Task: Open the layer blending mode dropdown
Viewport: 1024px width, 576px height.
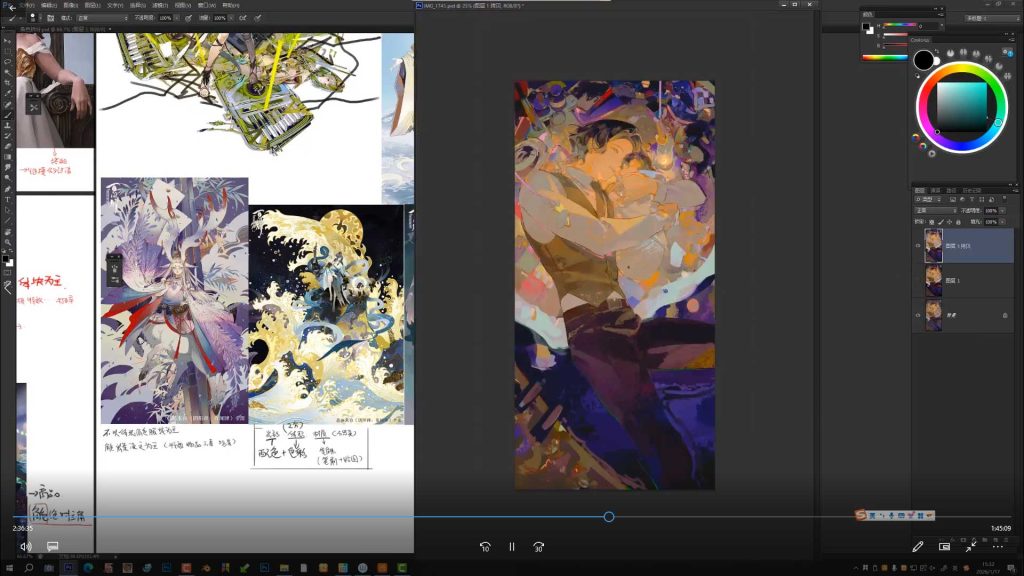Action: 935,210
